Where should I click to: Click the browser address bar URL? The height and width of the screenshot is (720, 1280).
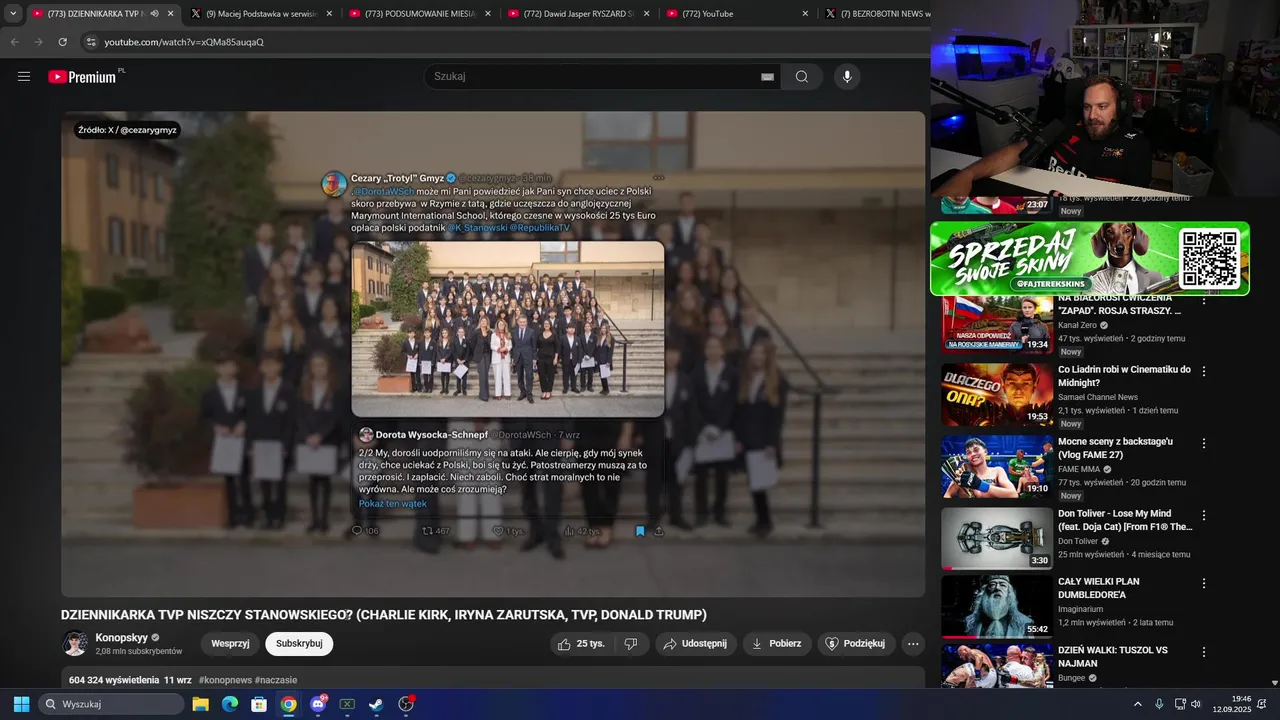point(184,42)
